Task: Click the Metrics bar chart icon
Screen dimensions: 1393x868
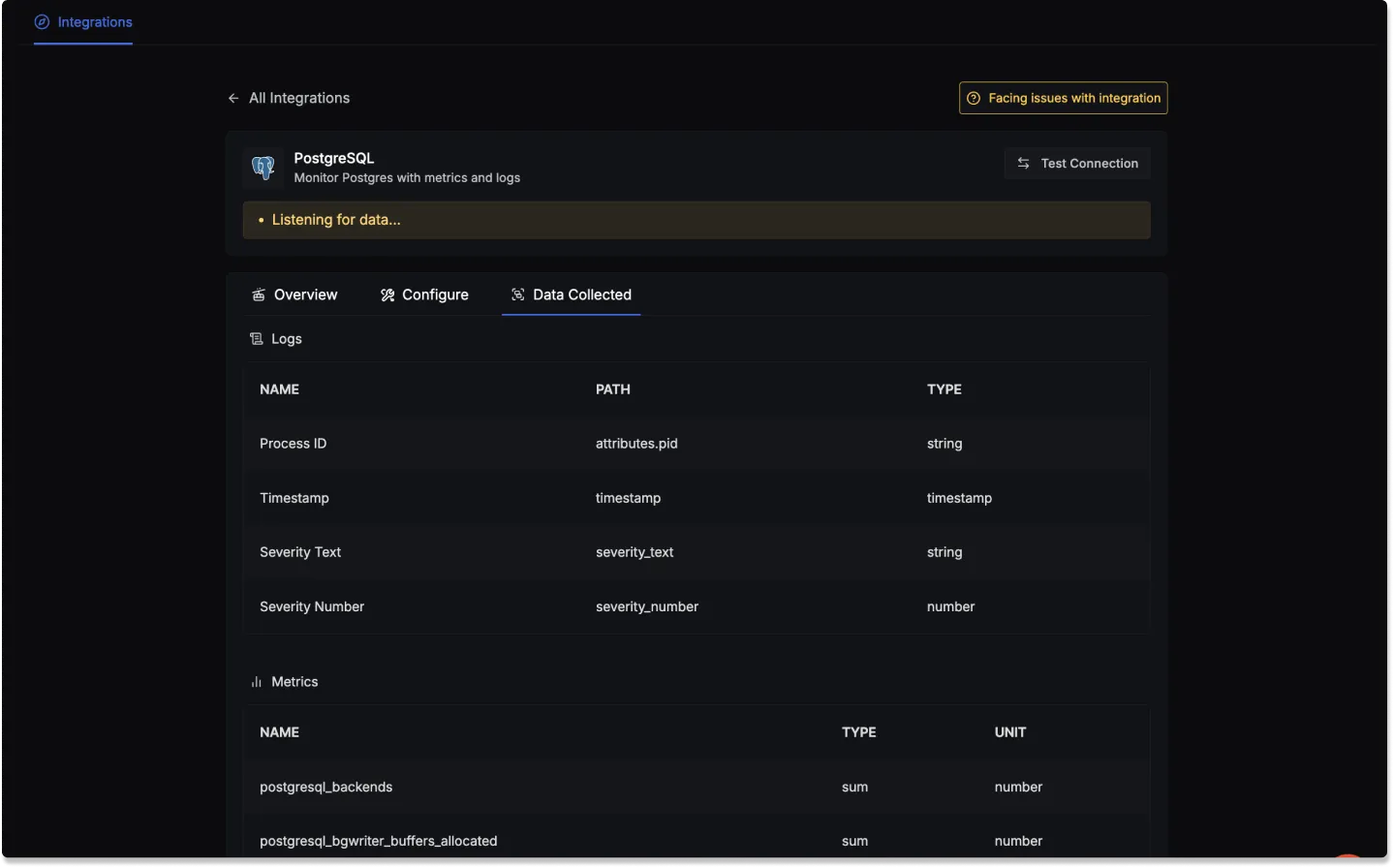Action: point(257,682)
